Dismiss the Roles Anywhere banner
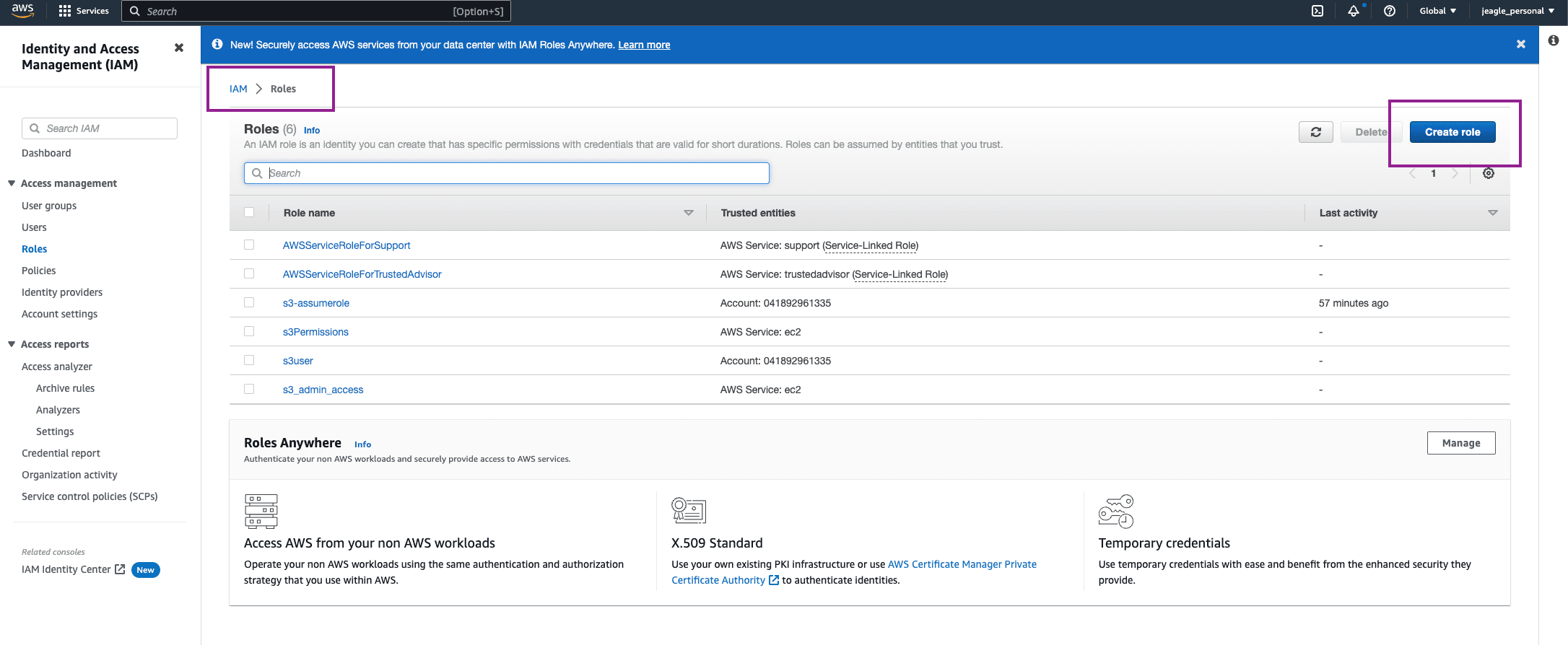 (1521, 44)
